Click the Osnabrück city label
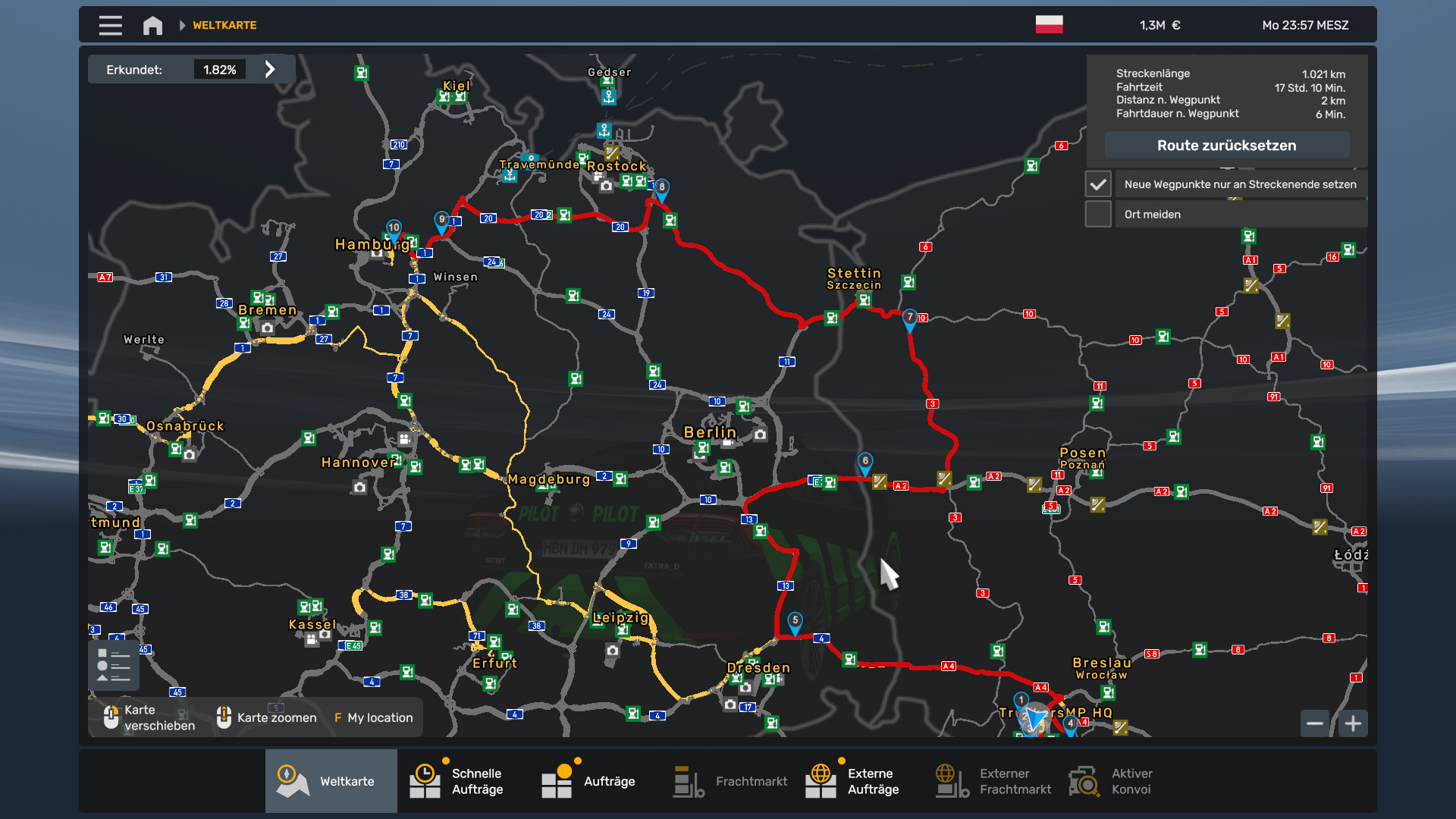The width and height of the screenshot is (1456, 819). (185, 426)
